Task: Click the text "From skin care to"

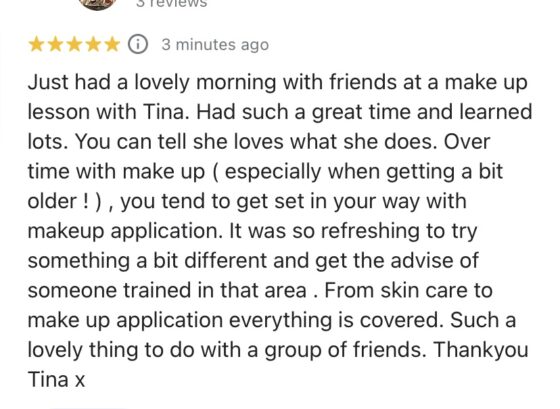Action: pos(409,290)
